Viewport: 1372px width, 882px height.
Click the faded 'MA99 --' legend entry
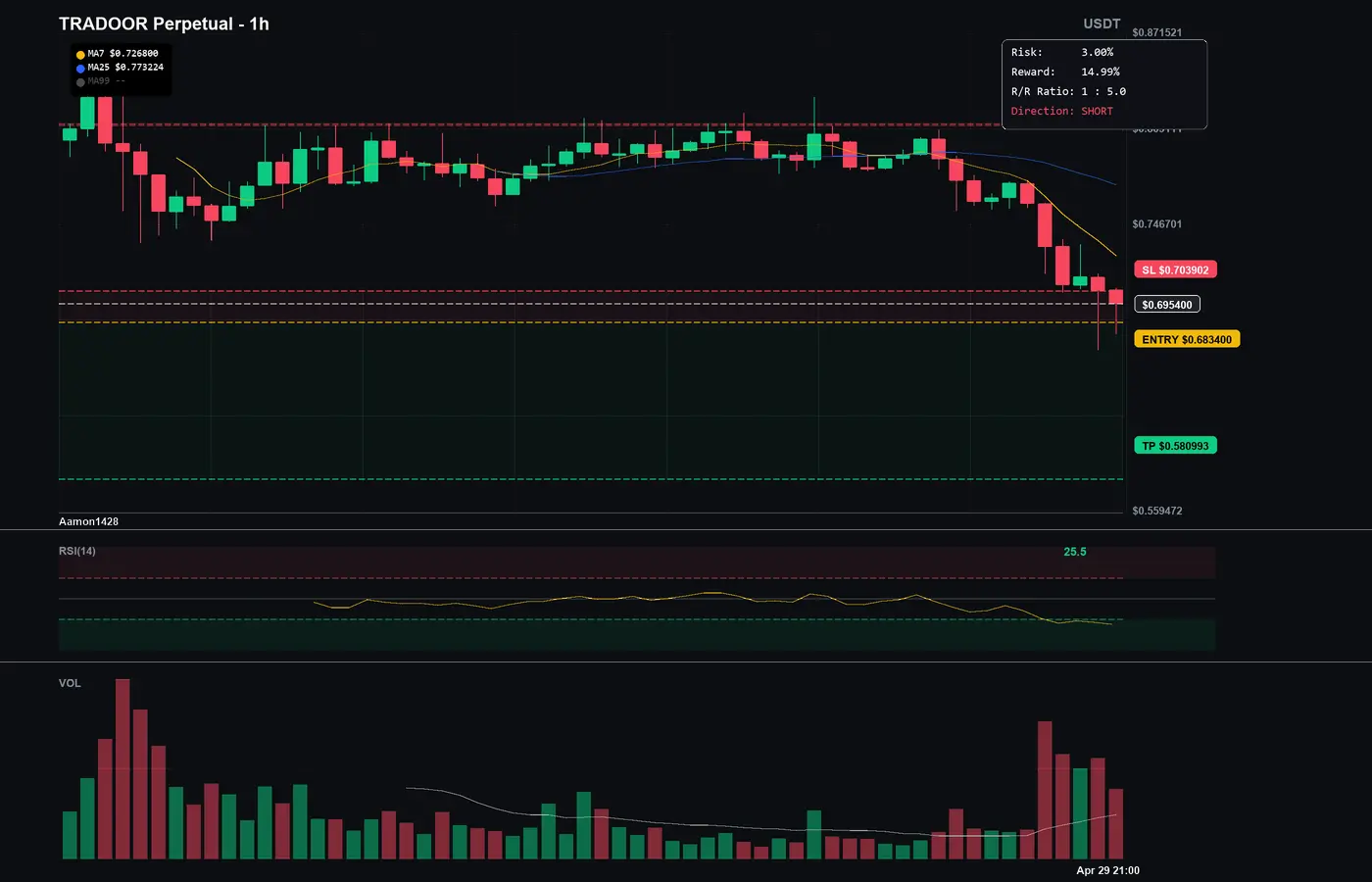click(106, 81)
